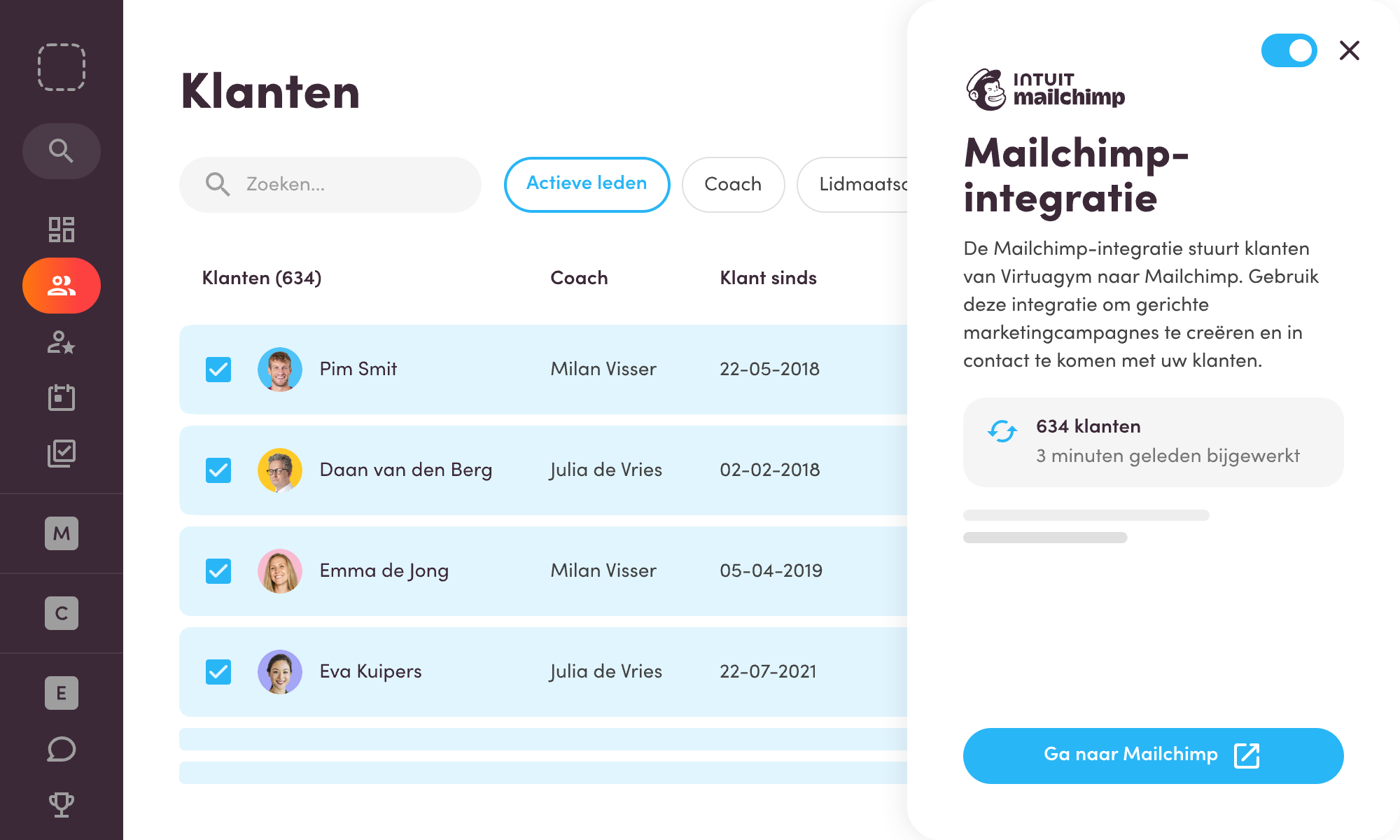
Task: Open the M workspace badge
Action: pyautogui.click(x=62, y=534)
